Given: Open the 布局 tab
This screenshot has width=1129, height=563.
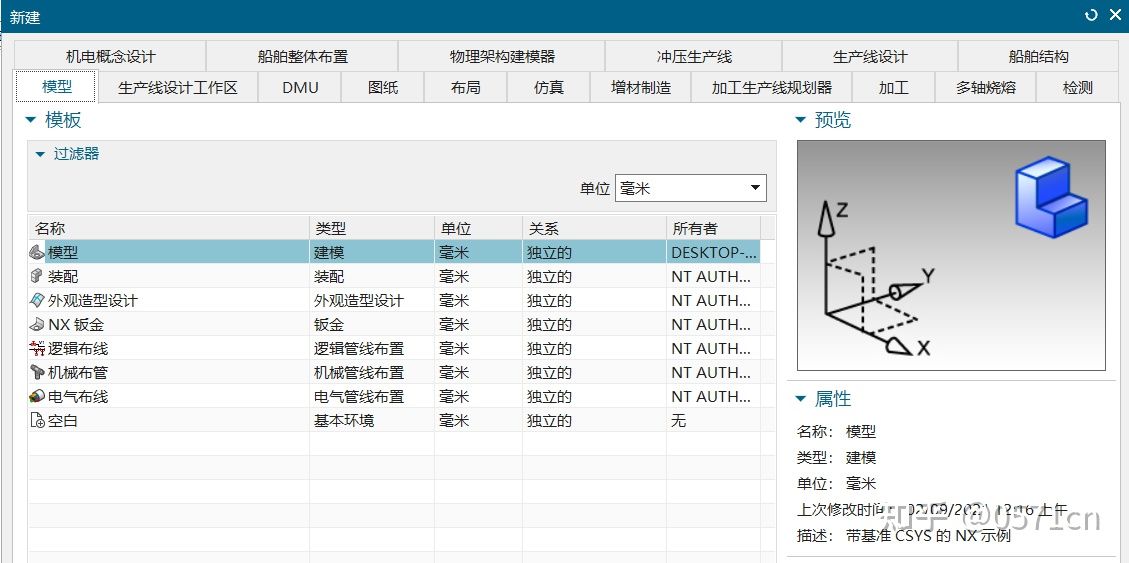Looking at the screenshot, I should click(x=466, y=88).
